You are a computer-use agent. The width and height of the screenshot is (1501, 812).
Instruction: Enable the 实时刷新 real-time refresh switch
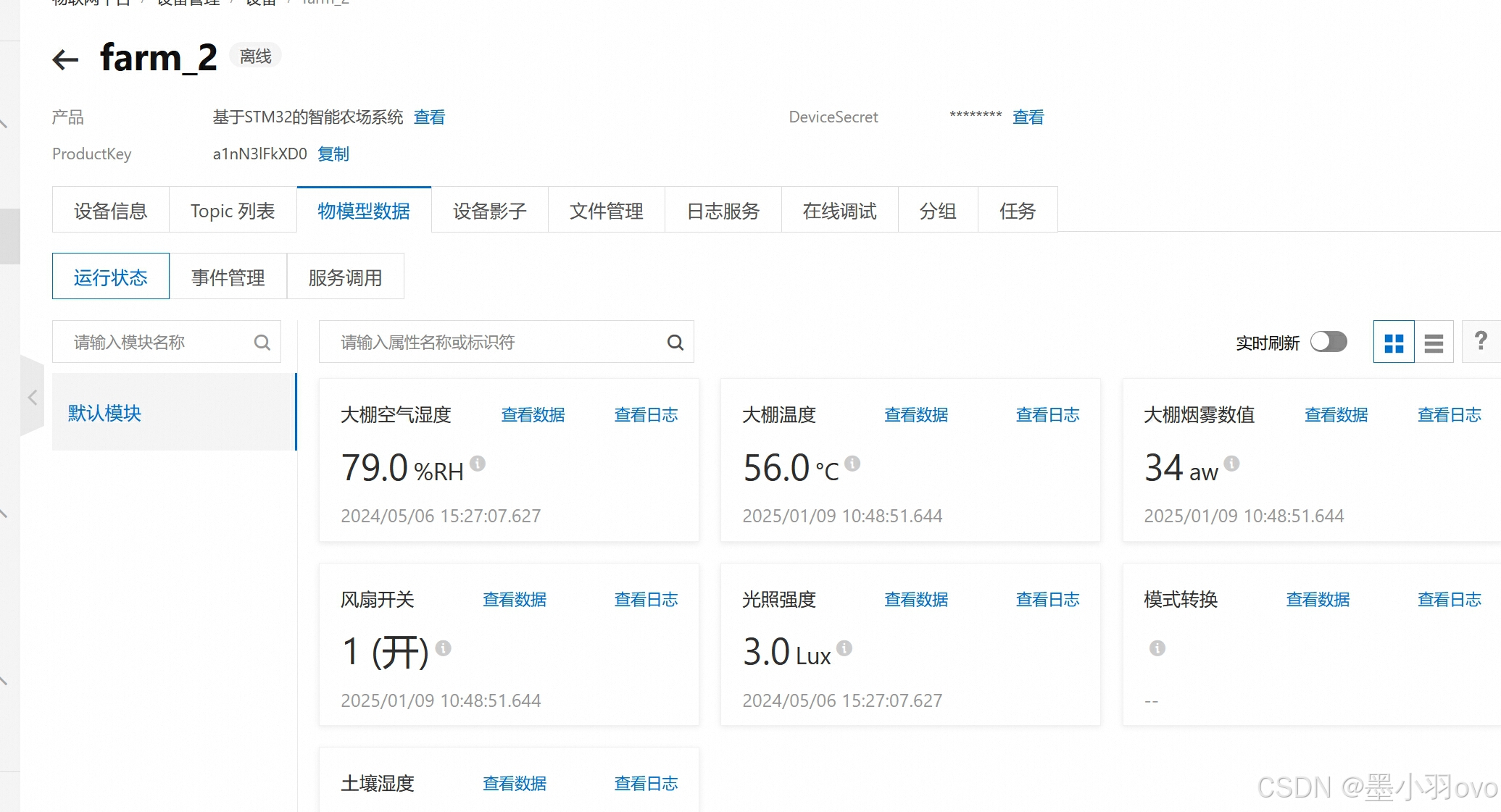[x=1328, y=342]
